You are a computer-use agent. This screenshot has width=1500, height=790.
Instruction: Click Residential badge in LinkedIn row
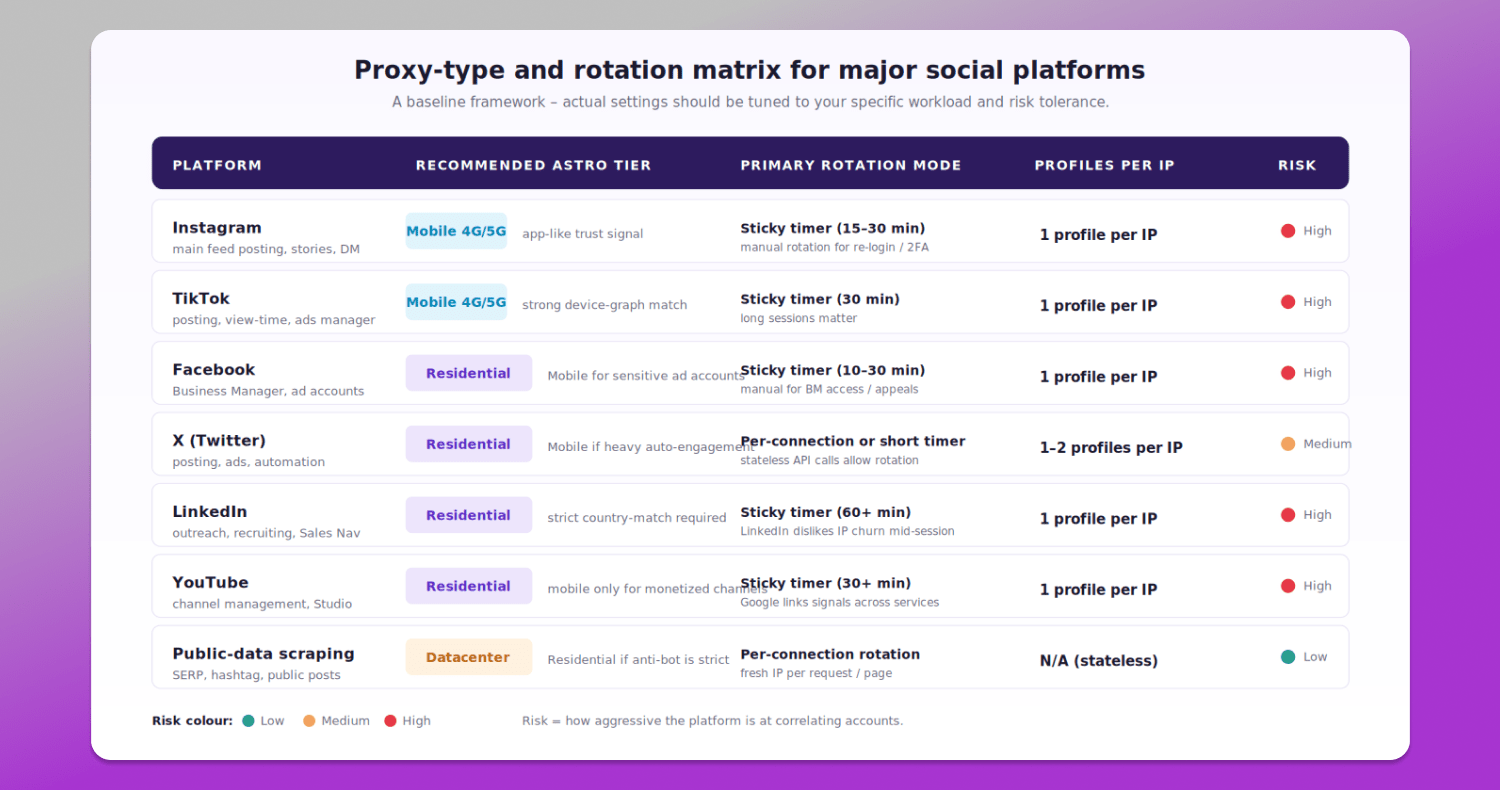pyautogui.click(x=469, y=515)
